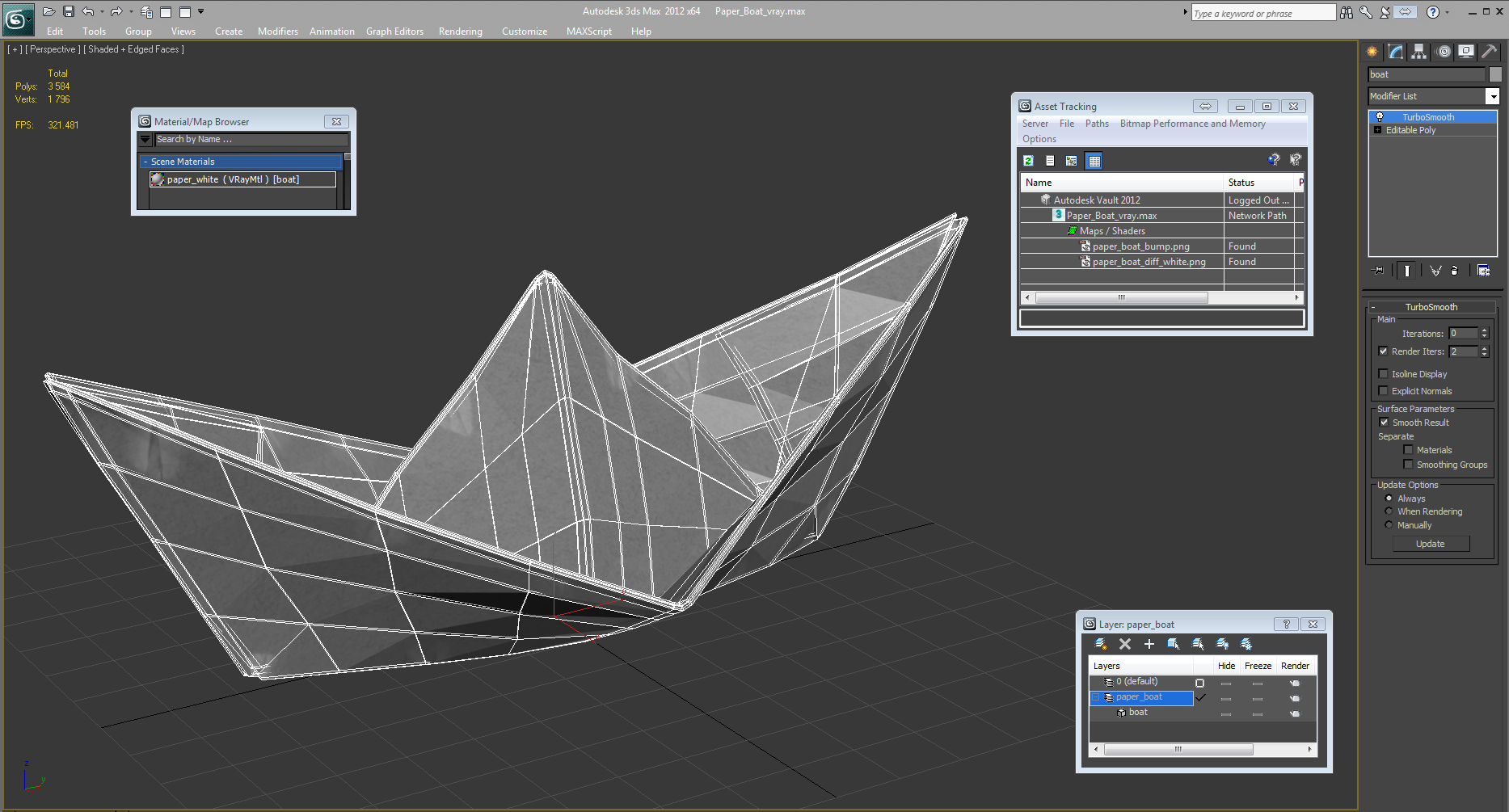Open the Modifiers menu
Screen dimensions: 1509x812
[x=278, y=32]
